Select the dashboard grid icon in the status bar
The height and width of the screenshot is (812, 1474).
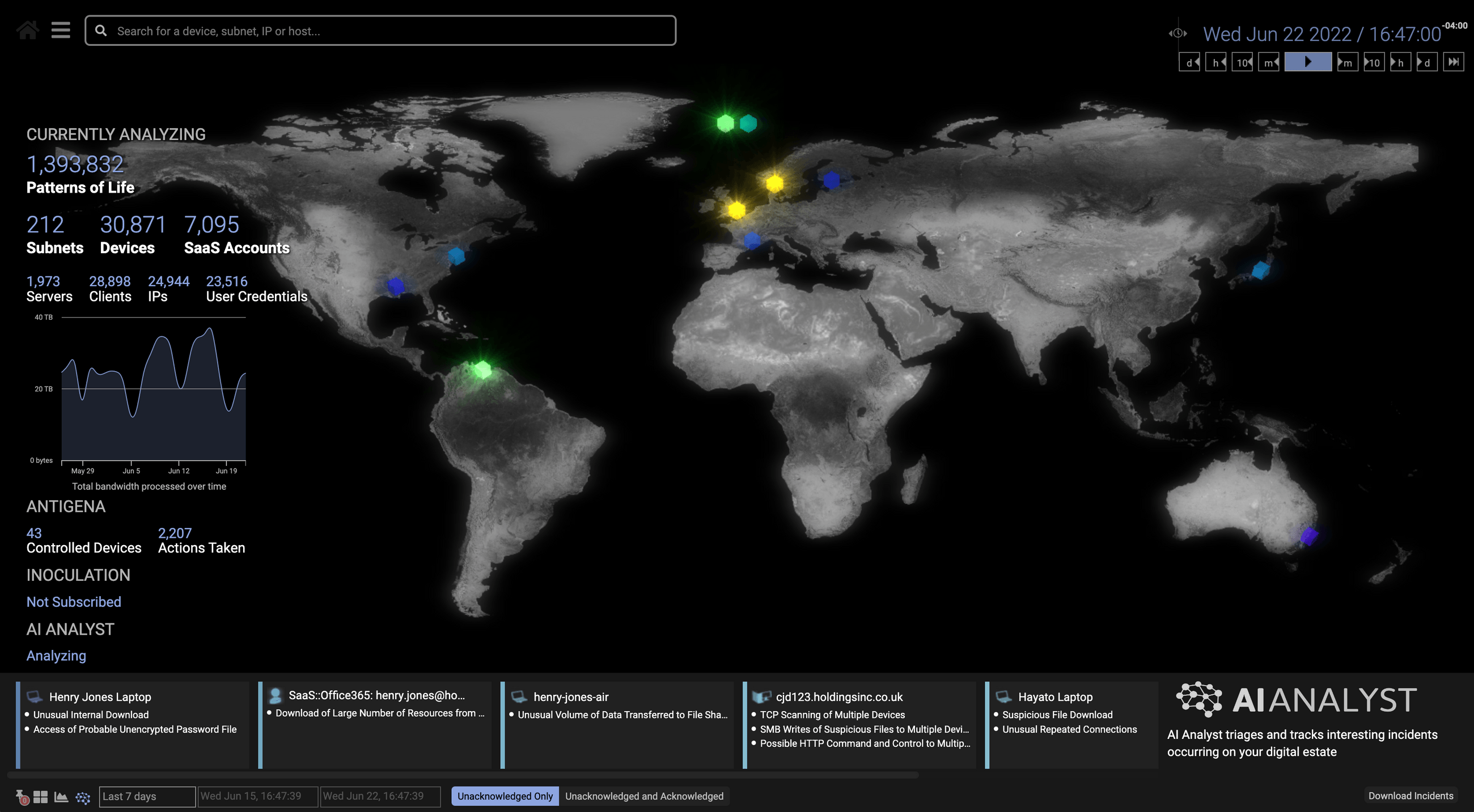[41, 796]
